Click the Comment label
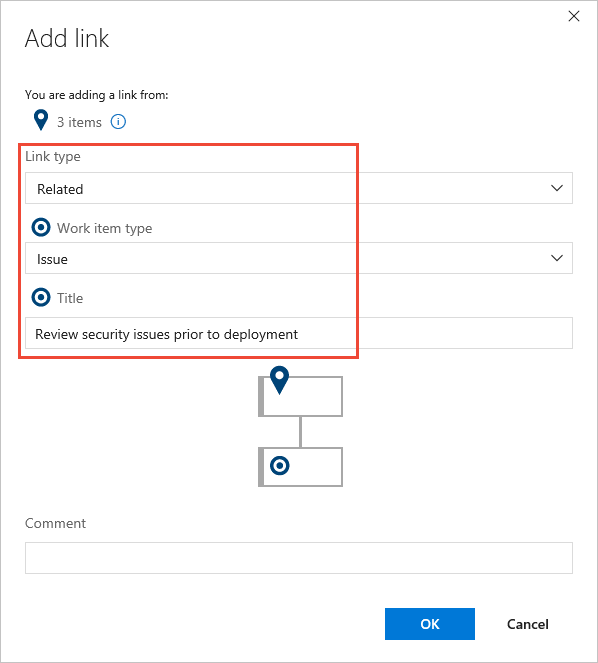 [55, 523]
